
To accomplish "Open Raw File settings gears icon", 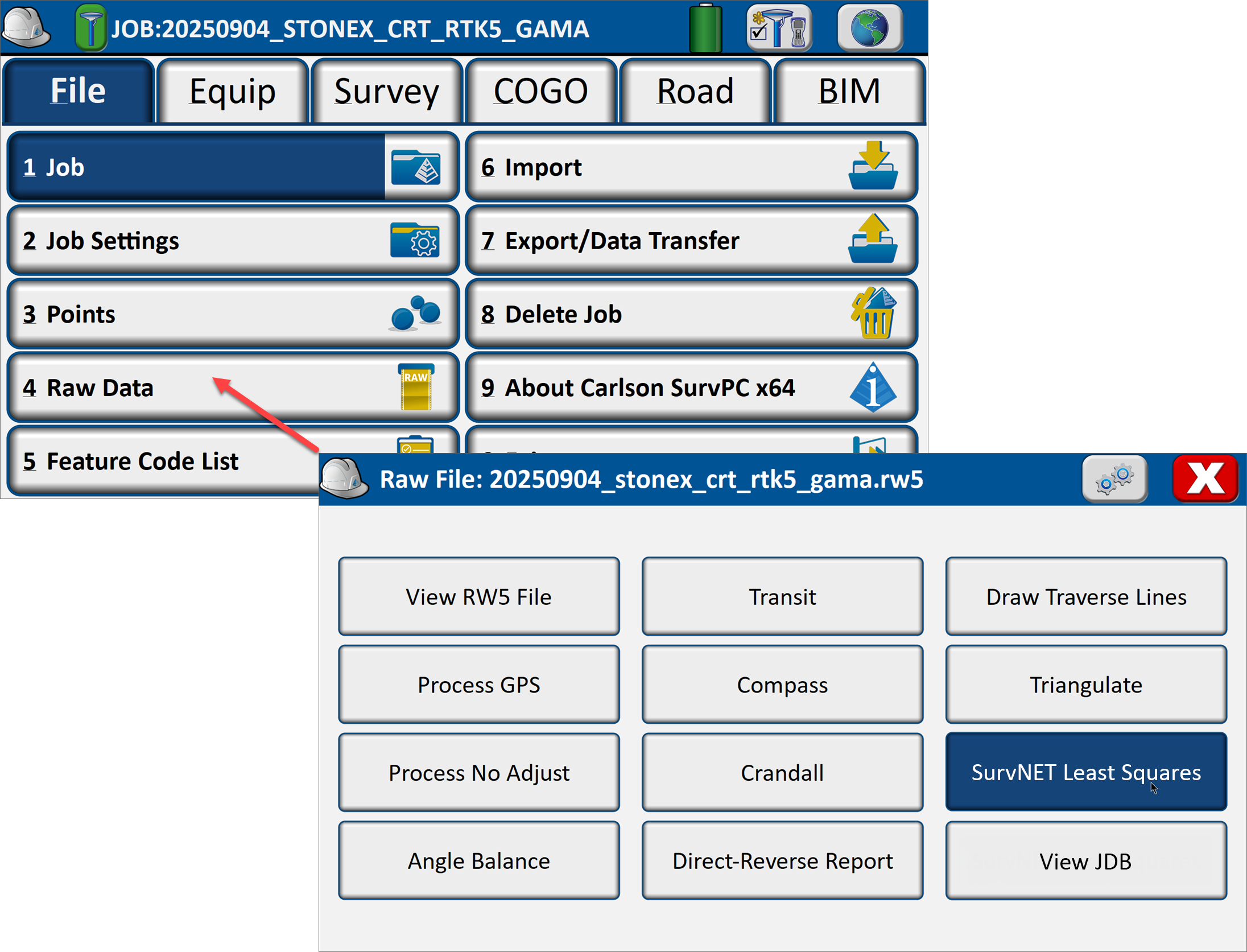I will point(1114,479).
